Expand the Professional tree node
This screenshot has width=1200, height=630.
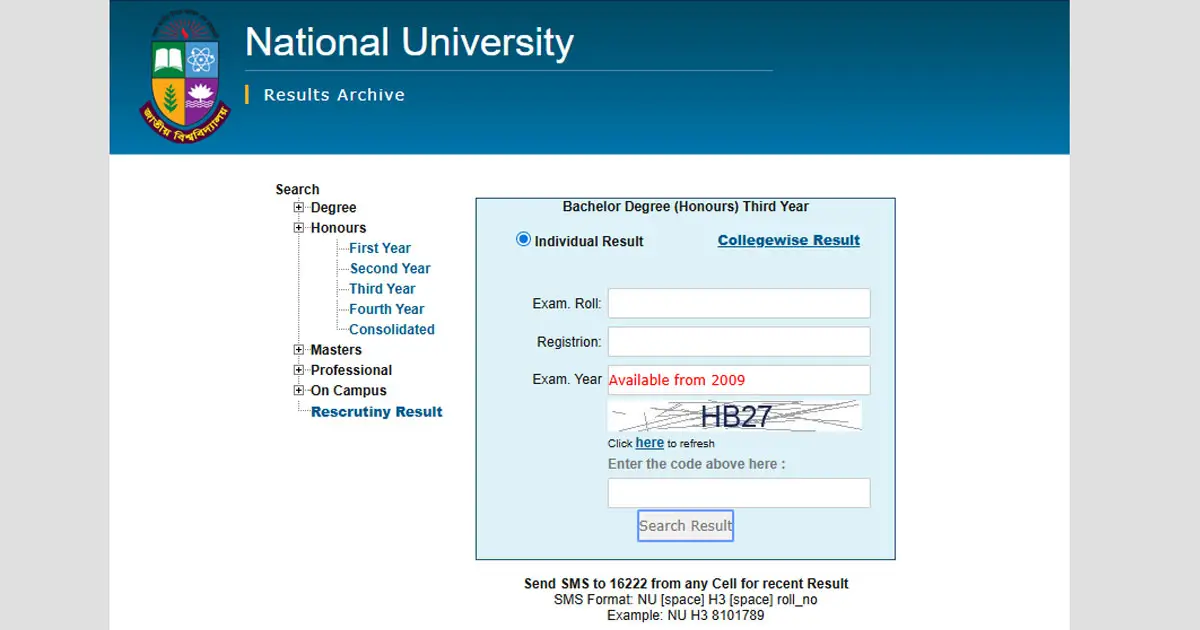click(299, 370)
